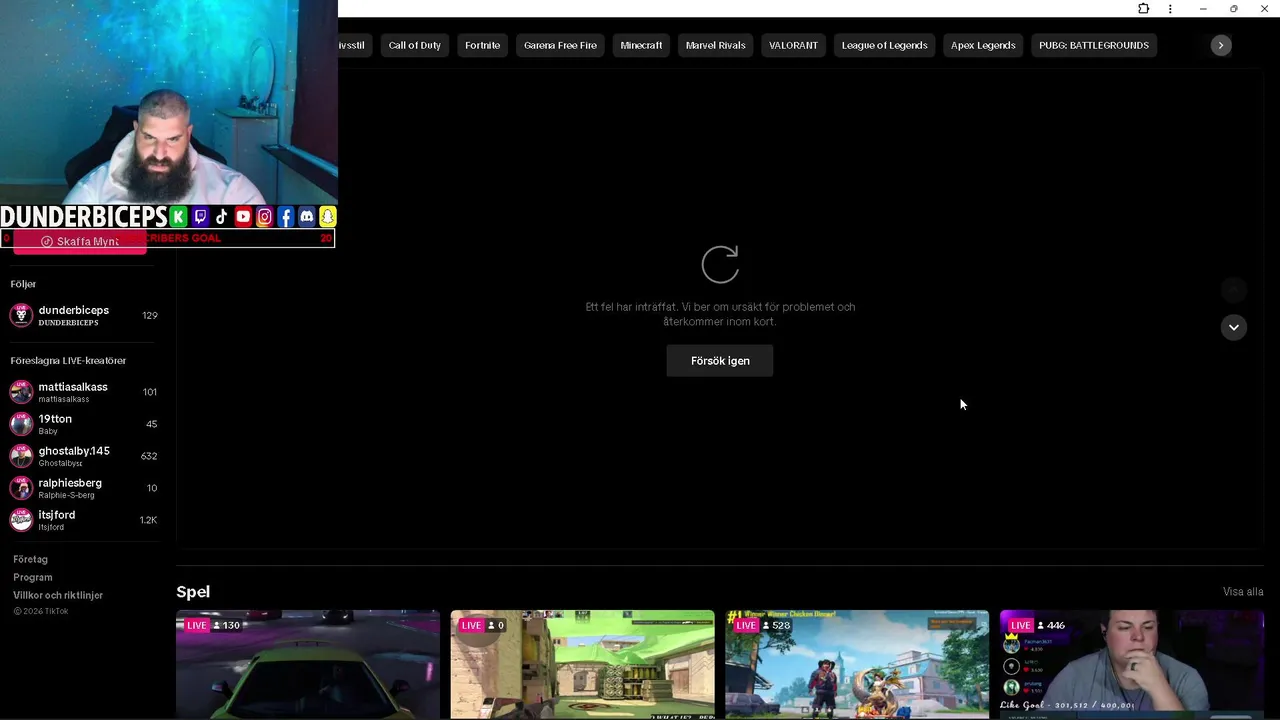
Task: Click the Twitch logo in stream overlay
Action: coord(200,217)
